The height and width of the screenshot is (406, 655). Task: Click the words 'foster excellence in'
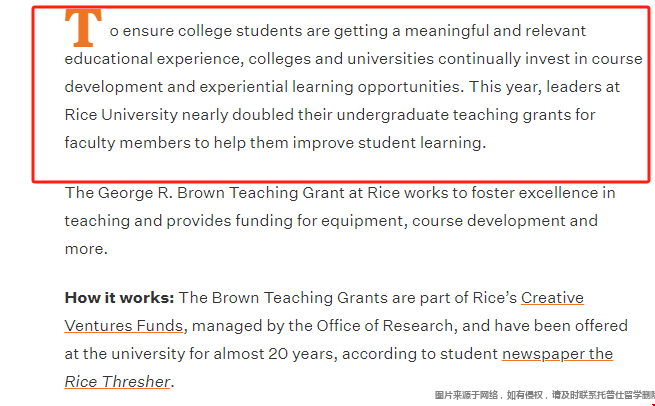[x=543, y=193]
